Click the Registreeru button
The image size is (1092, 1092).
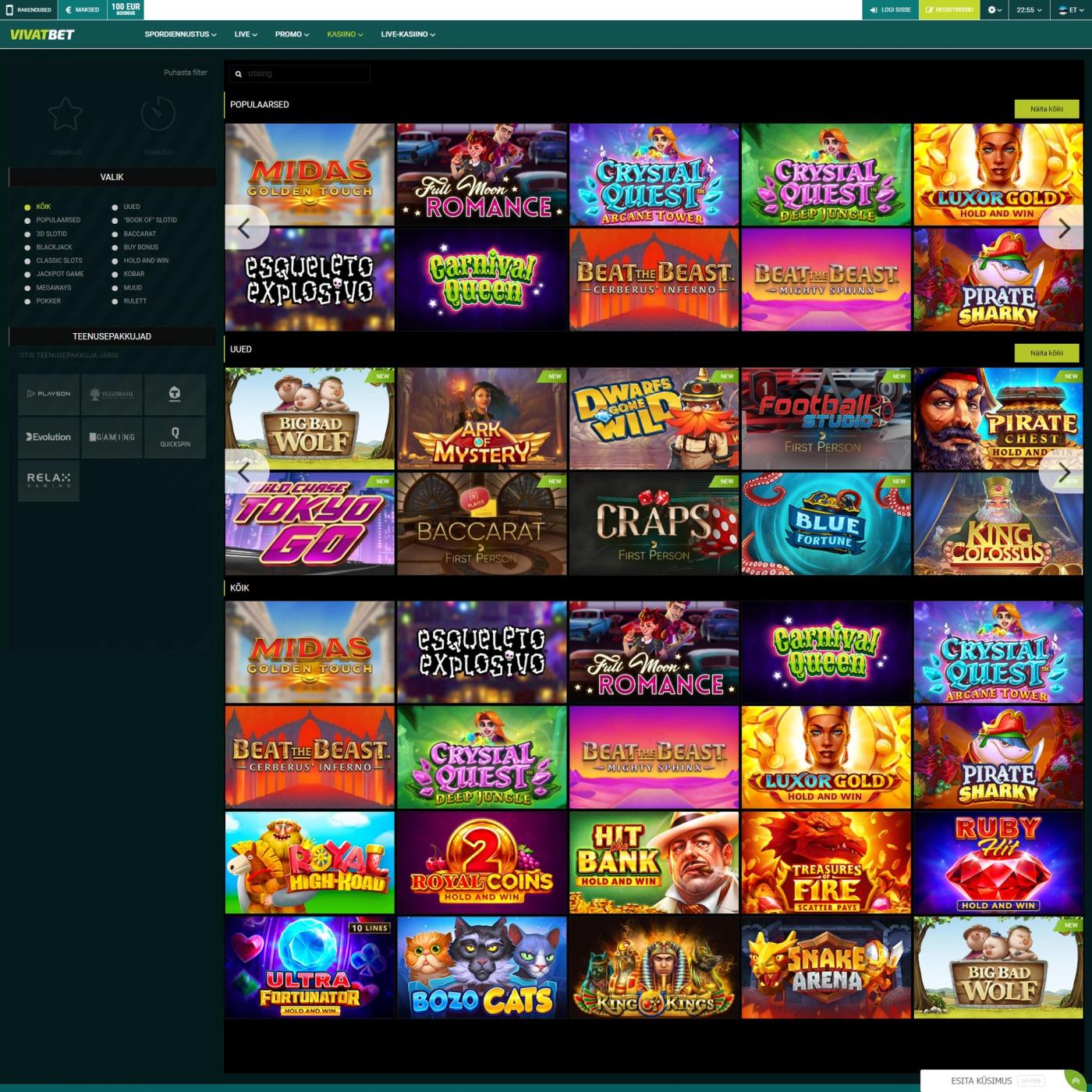pyautogui.click(x=949, y=10)
